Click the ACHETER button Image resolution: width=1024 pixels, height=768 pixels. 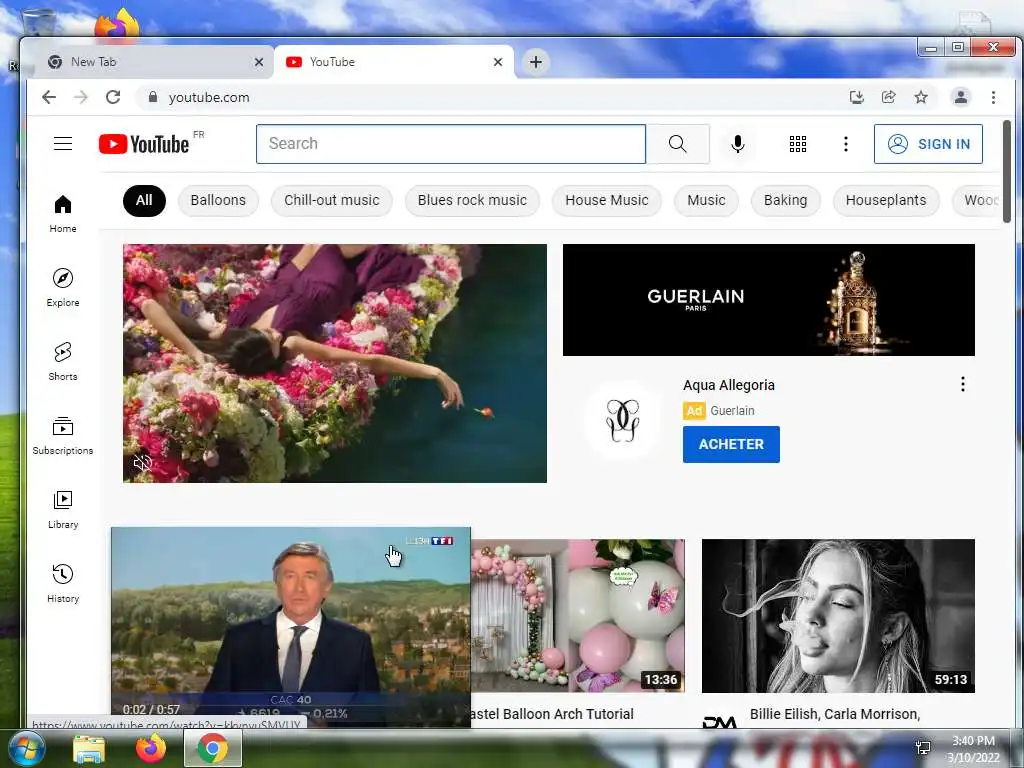[731, 444]
